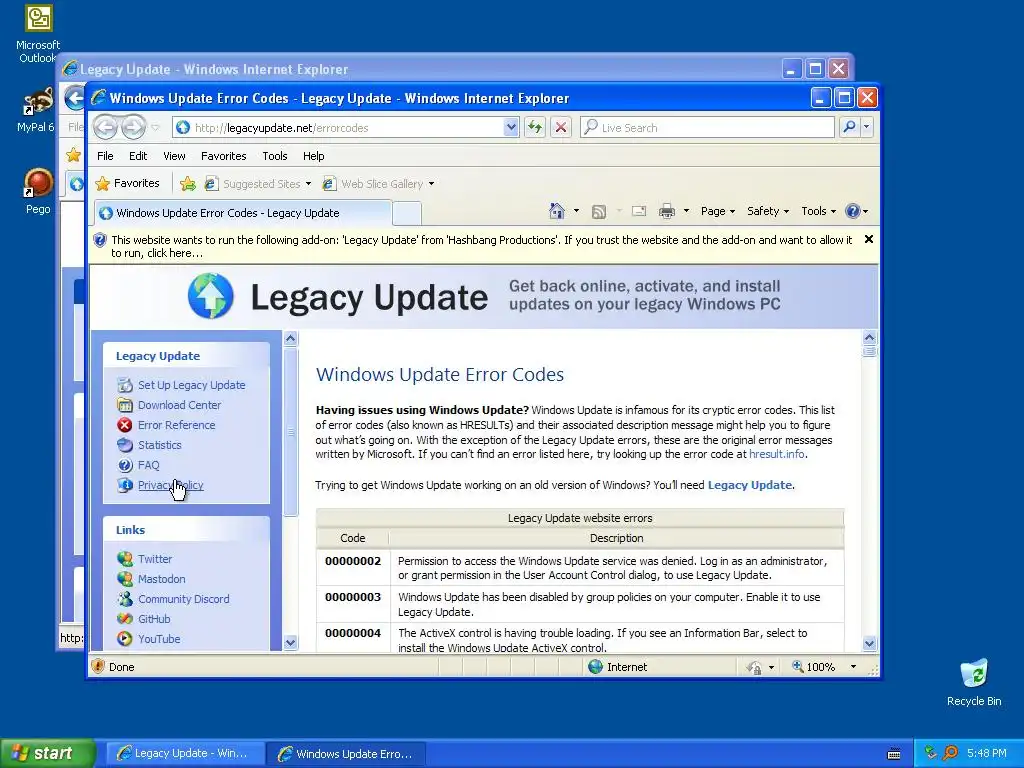Click error code 00000002 cell
This screenshot has height=768, width=1024.
353,568
